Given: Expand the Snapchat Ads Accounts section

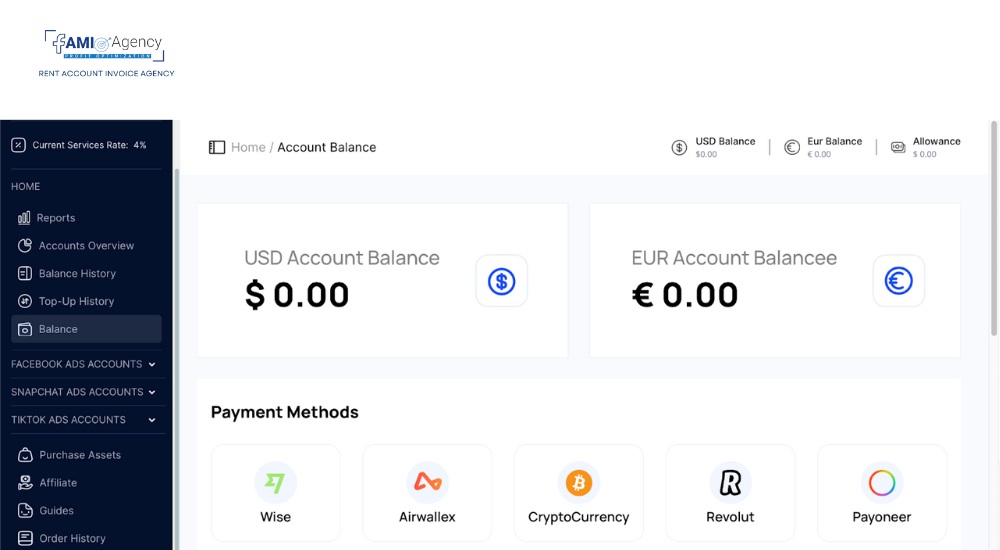Looking at the screenshot, I should [x=84, y=392].
